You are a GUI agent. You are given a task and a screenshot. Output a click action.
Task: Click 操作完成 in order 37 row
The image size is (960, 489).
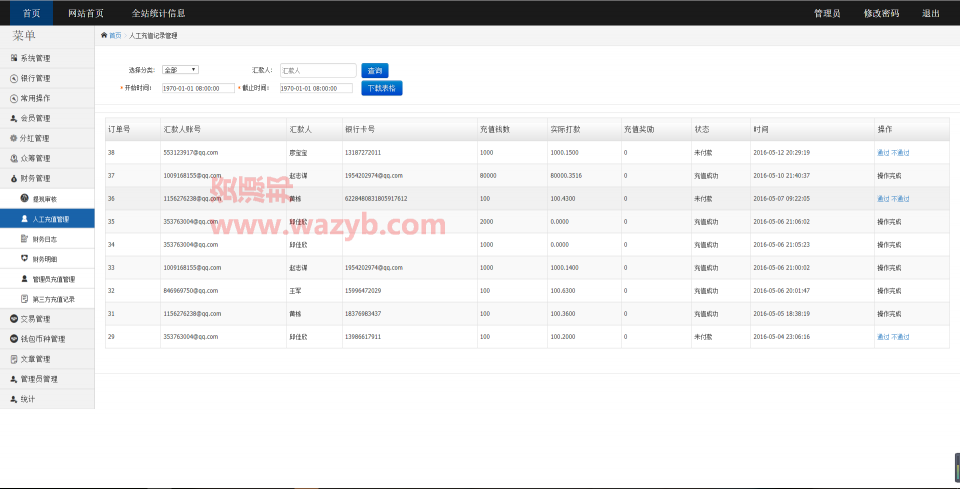point(889,176)
